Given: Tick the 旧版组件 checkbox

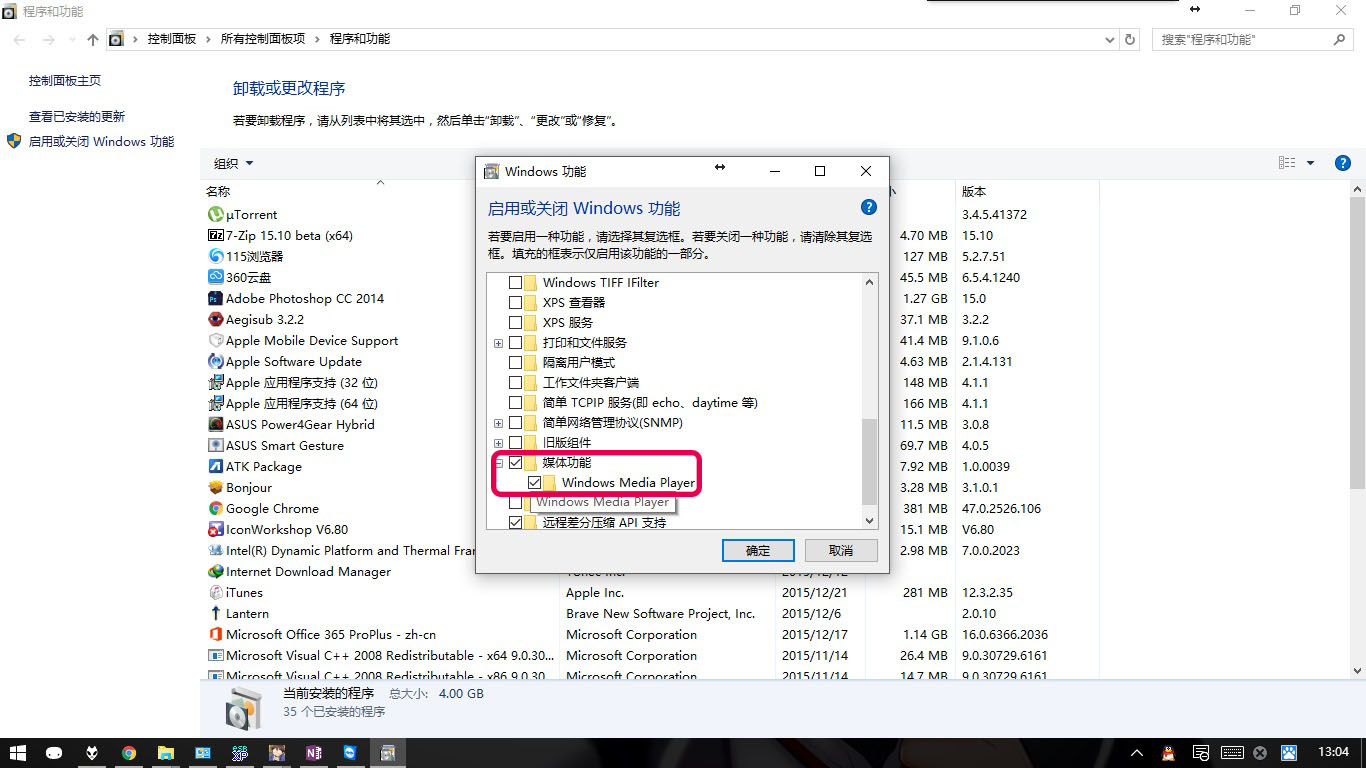Looking at the screenshot, I should (515, 443).
